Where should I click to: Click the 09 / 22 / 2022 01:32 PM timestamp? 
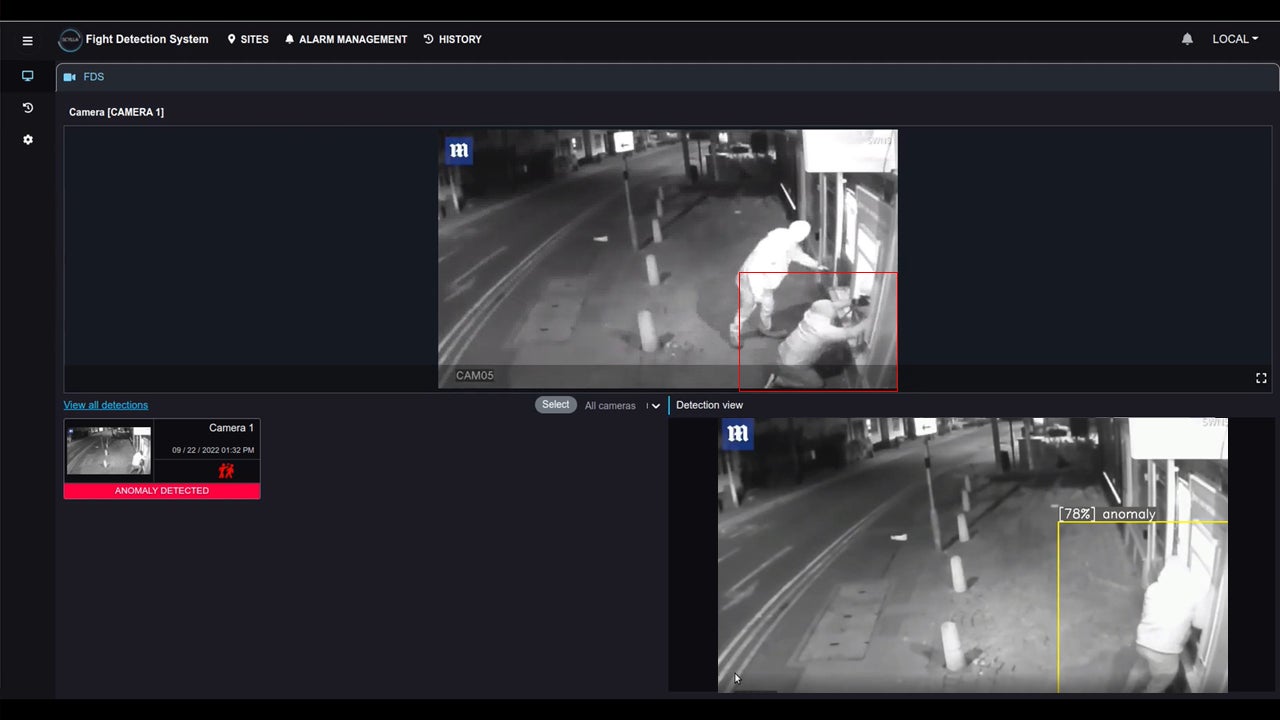click(x=213, y=450)
